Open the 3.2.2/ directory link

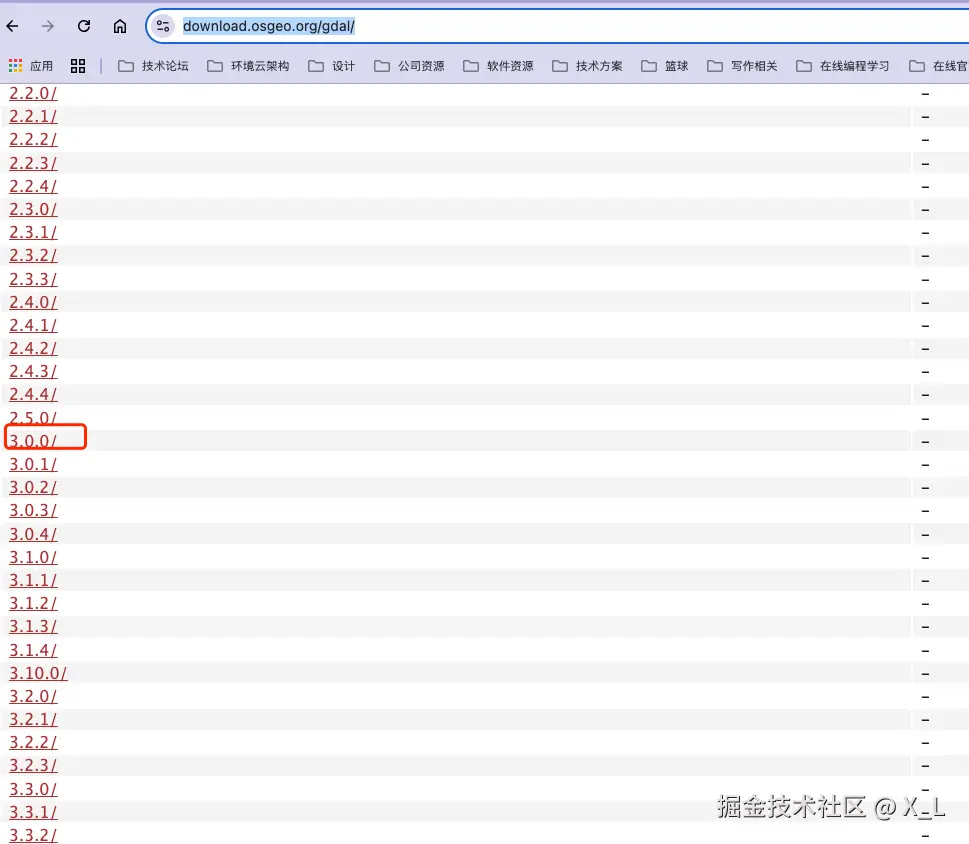(33, 743)
